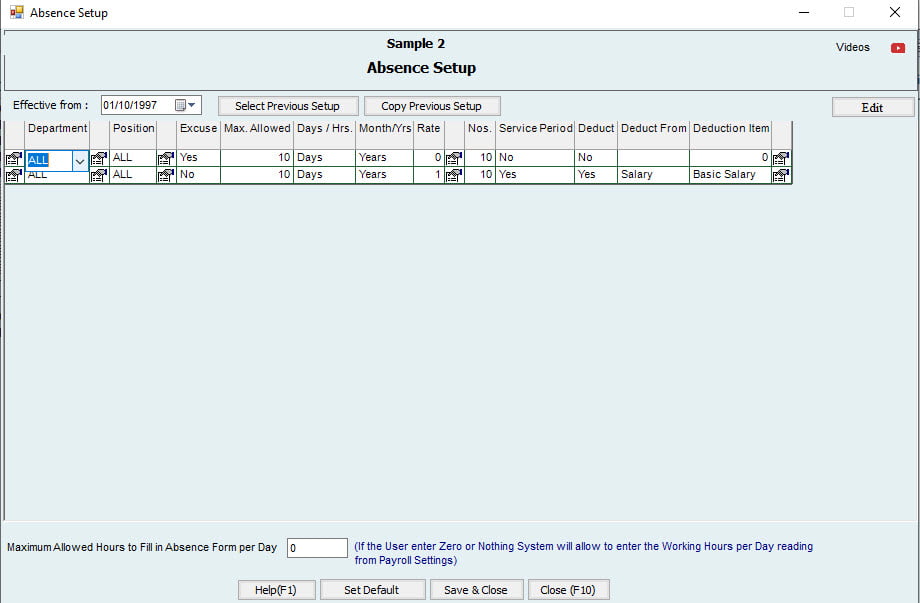Click lookup icon after Basic Salary in second row
Viewport: 920px width, 603px height.
[780, 175]
